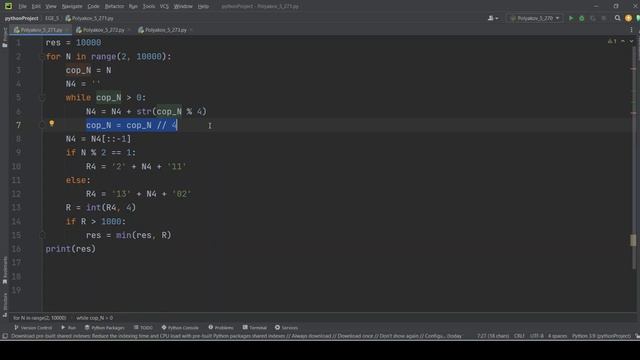
Task: Open the View menu
Action: click(x=51, y=7)
